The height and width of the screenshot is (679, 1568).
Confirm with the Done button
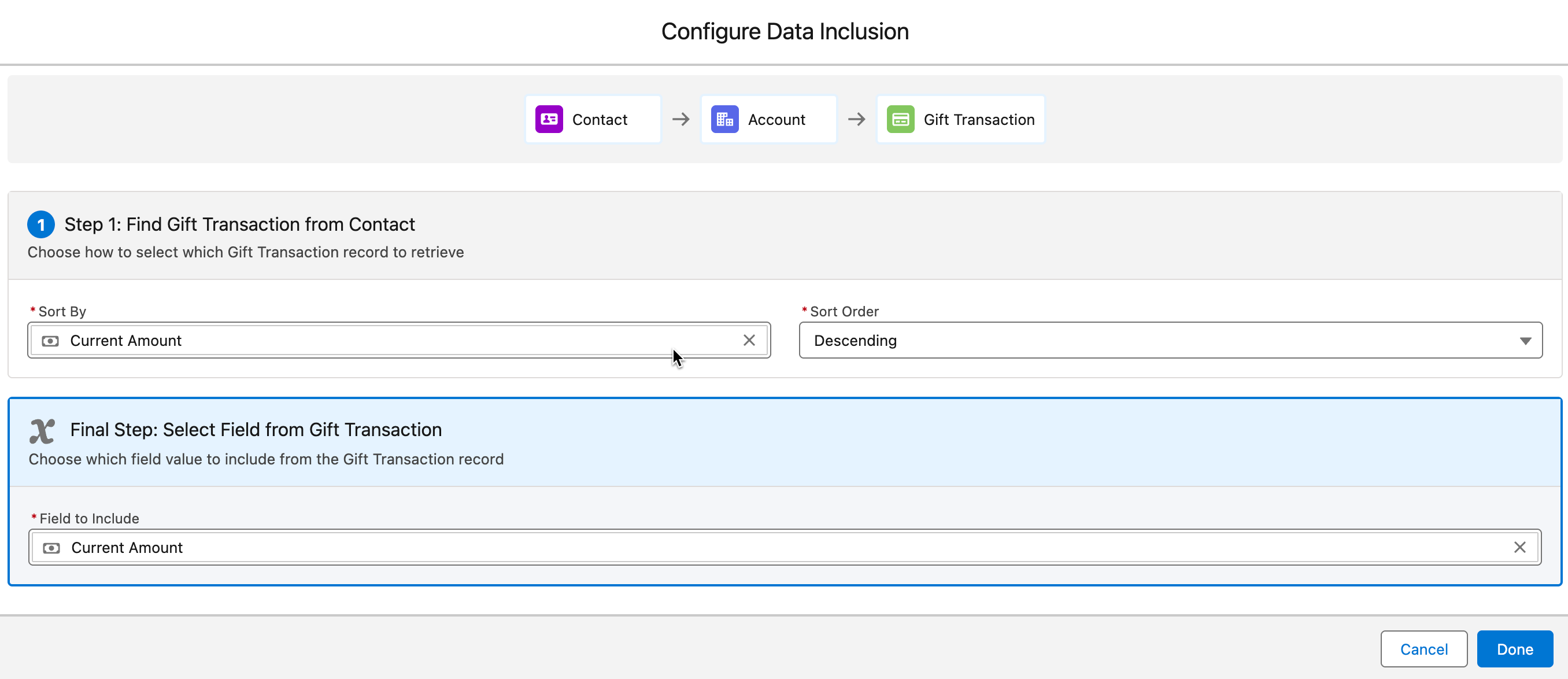click(1514, 649)
